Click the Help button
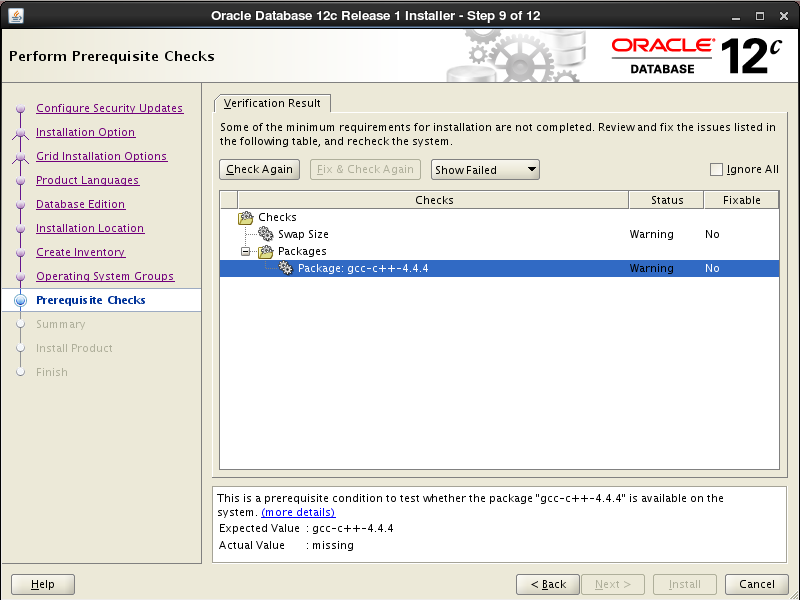 tap(43, 584)
